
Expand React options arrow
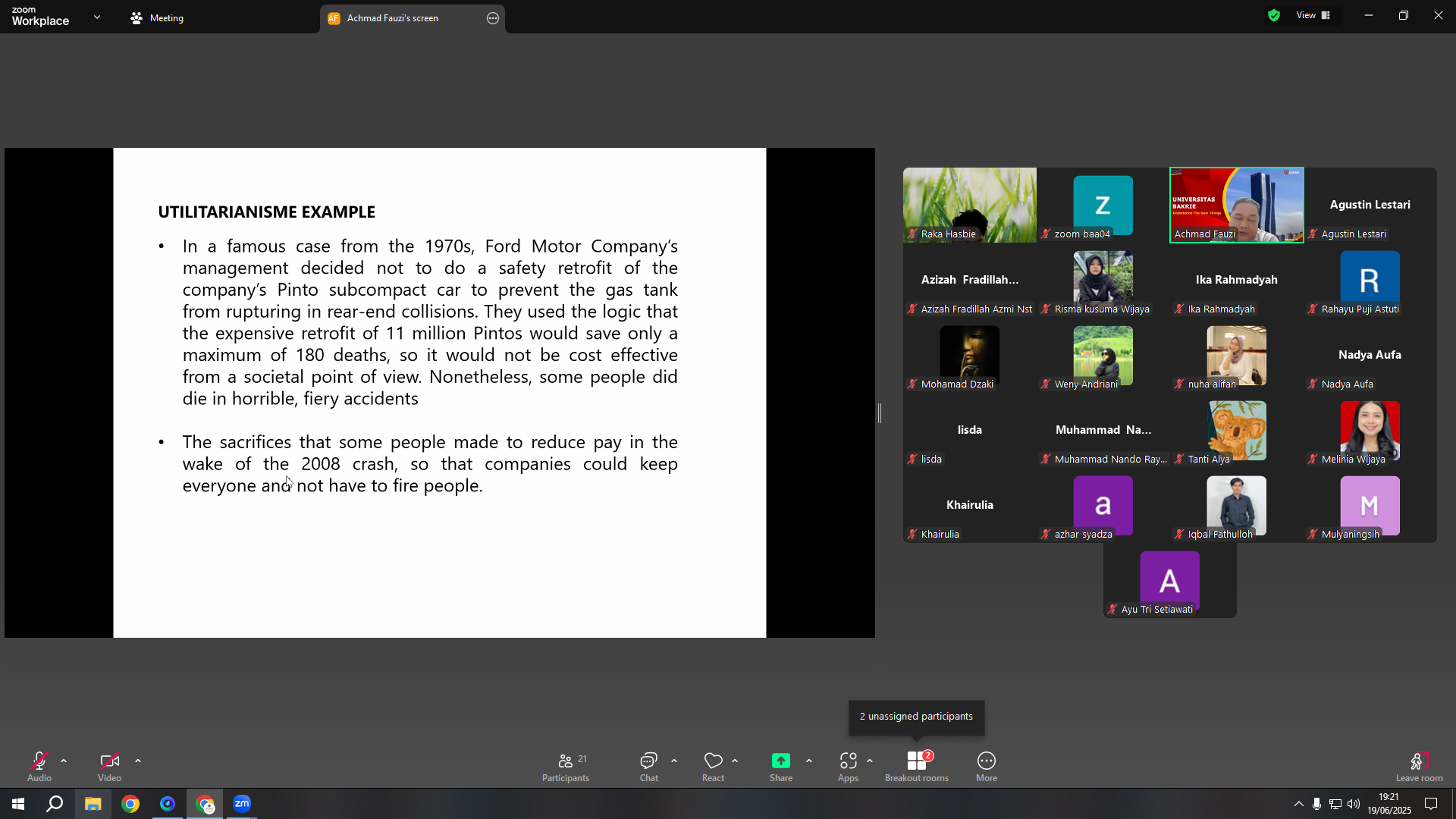pos(735,761)
